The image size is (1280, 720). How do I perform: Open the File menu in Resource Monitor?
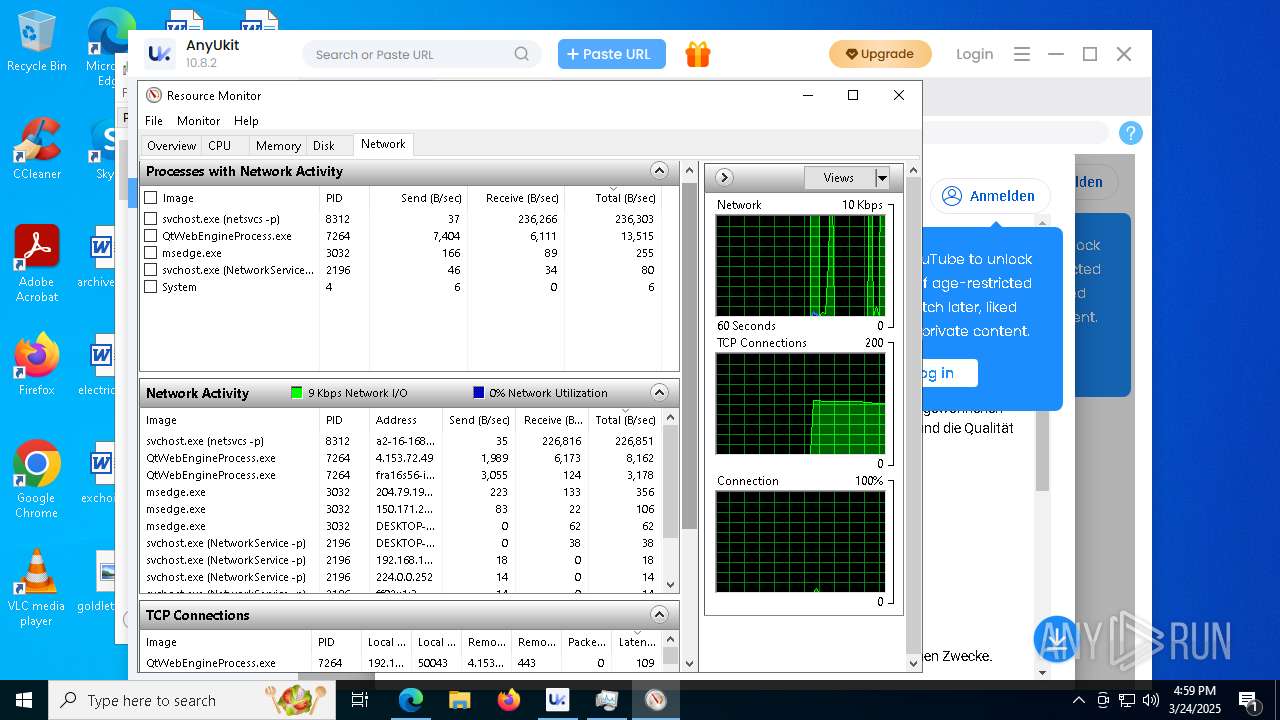[154, 121]
